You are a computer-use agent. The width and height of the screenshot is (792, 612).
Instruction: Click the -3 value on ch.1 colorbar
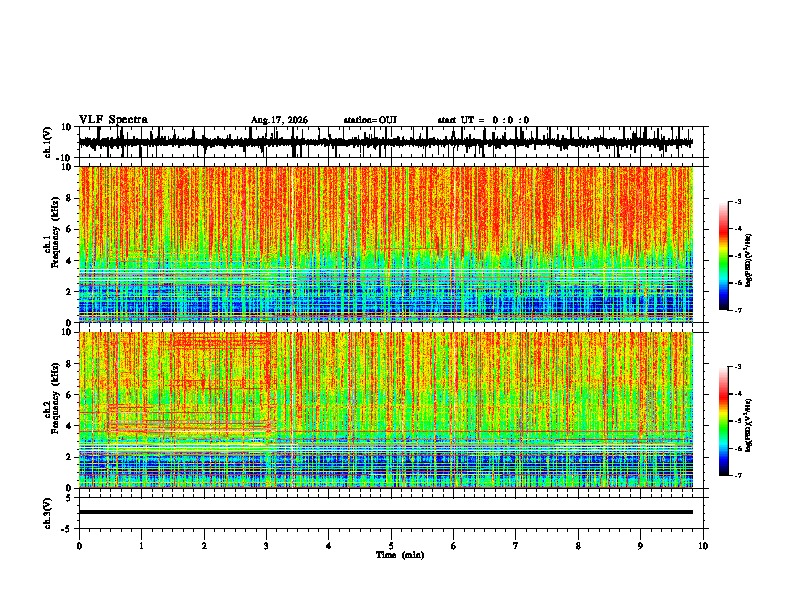[737, 201]
